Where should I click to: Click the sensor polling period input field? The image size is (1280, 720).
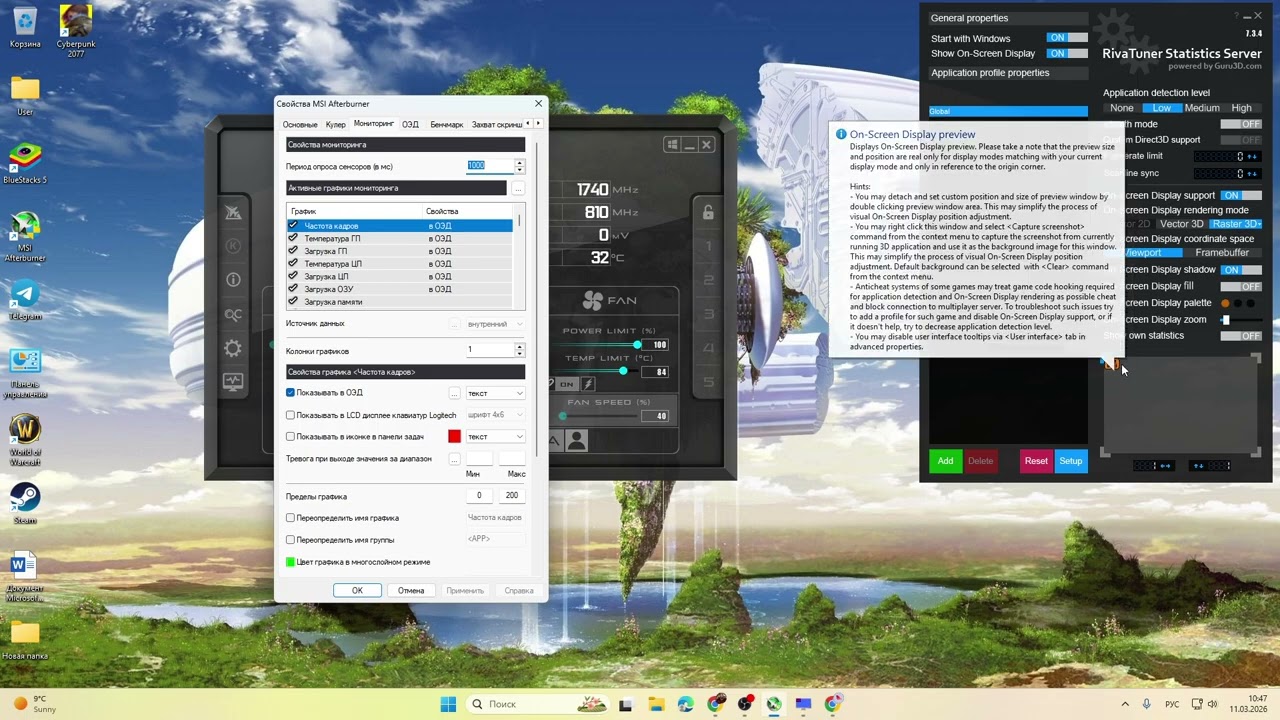(x=490, y=166)
